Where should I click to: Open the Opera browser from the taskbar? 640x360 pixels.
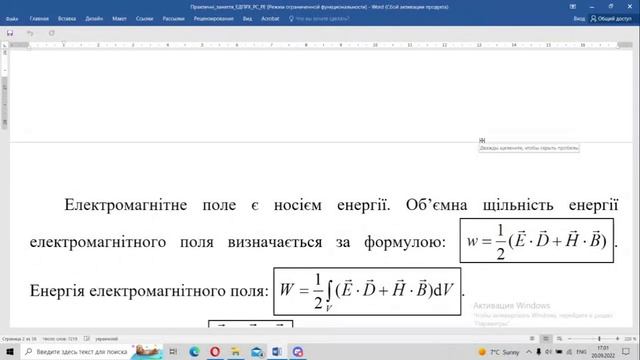(x=215, y=352)
